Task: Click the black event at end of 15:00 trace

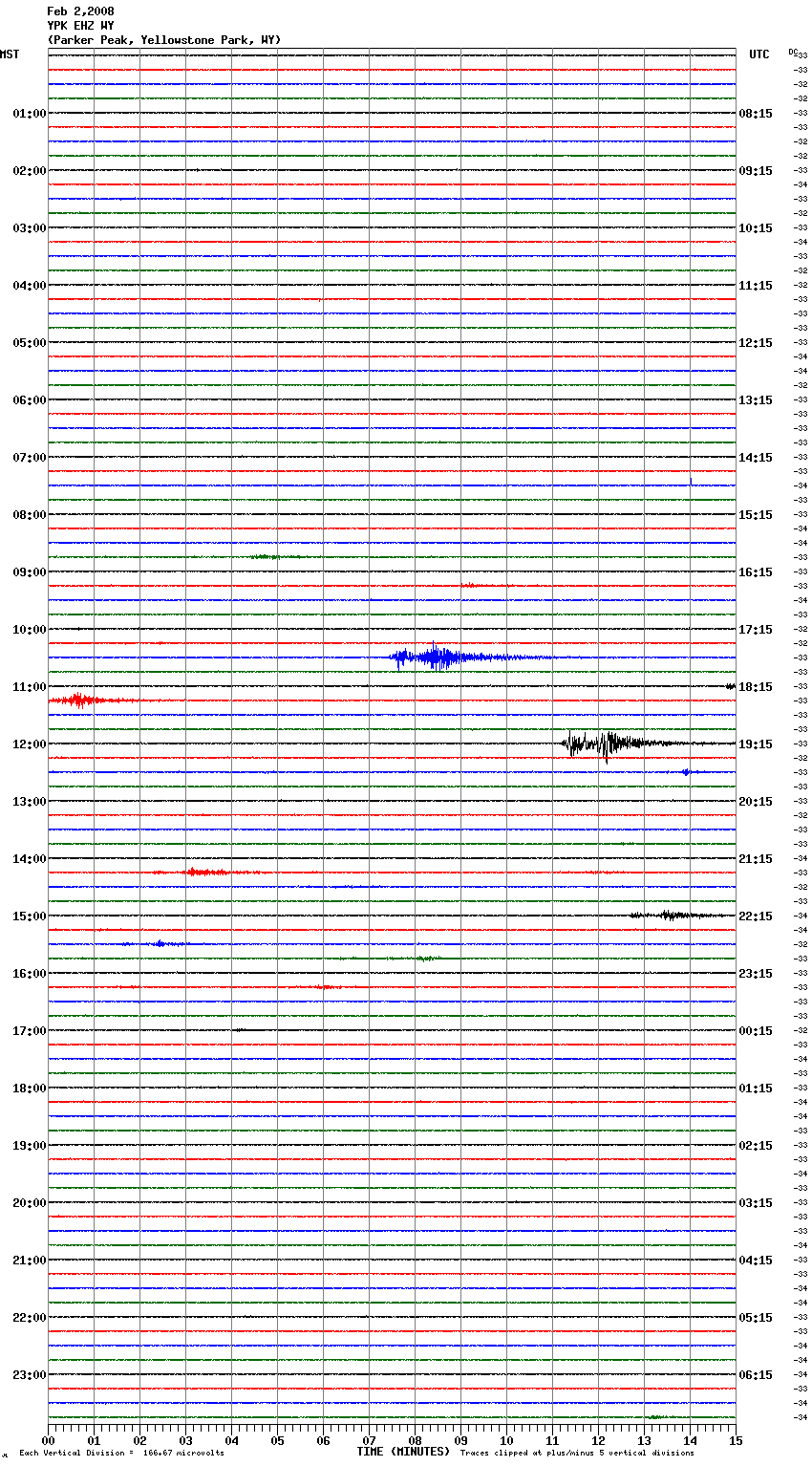Action: [x=676, y=916]
